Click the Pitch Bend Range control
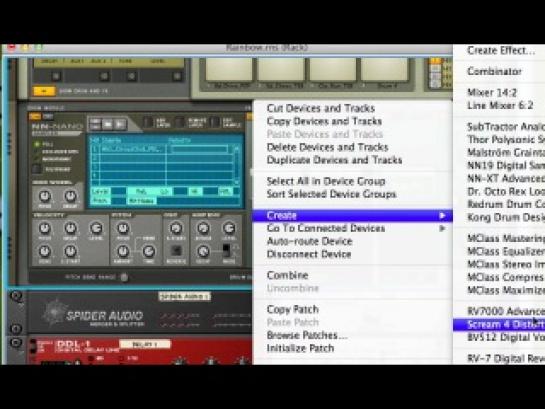The width and height of the screenshot is (545, 409). point(124,277)
